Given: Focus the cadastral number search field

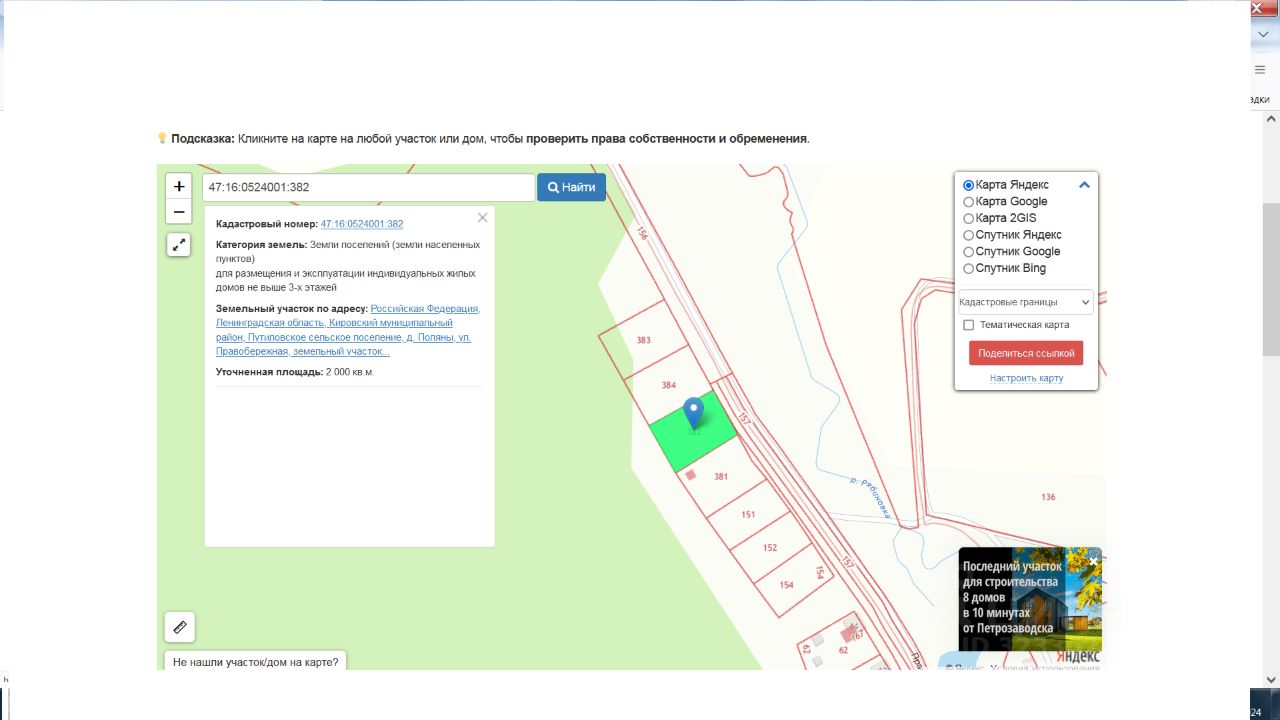Looking at the screenshot, I should click(x=369, y=187).
